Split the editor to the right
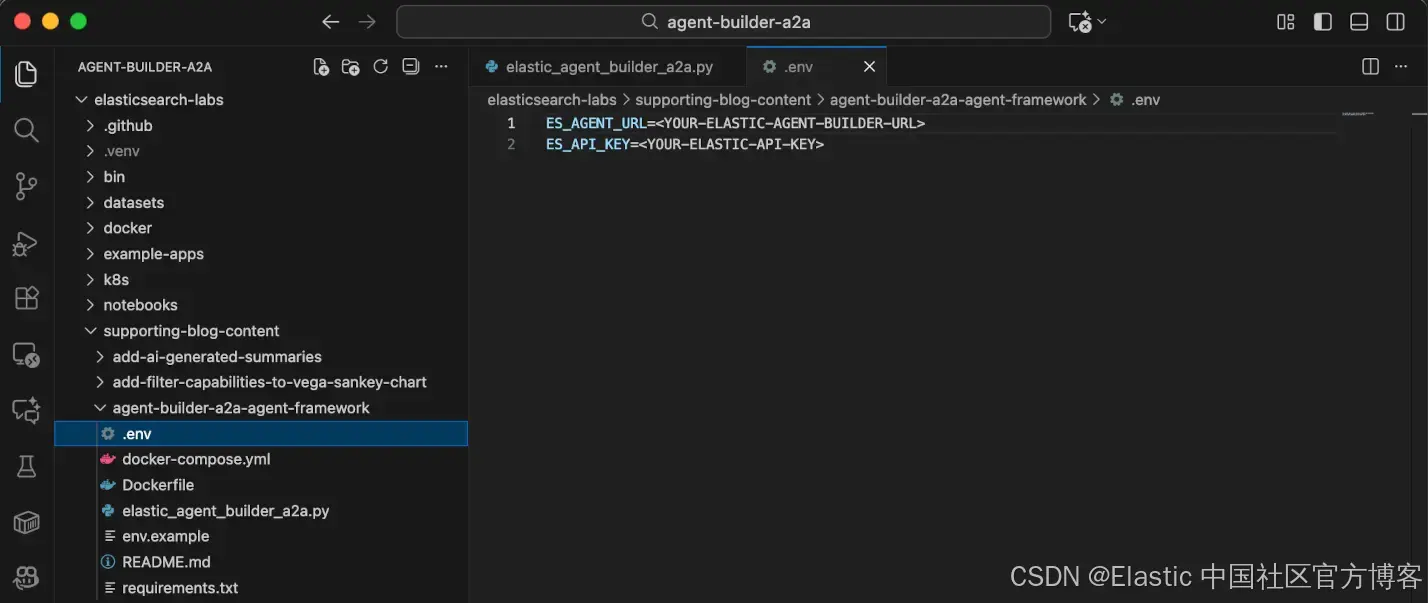The height and width of the screenshot is (603, 1428). (x=1371, y=67)
